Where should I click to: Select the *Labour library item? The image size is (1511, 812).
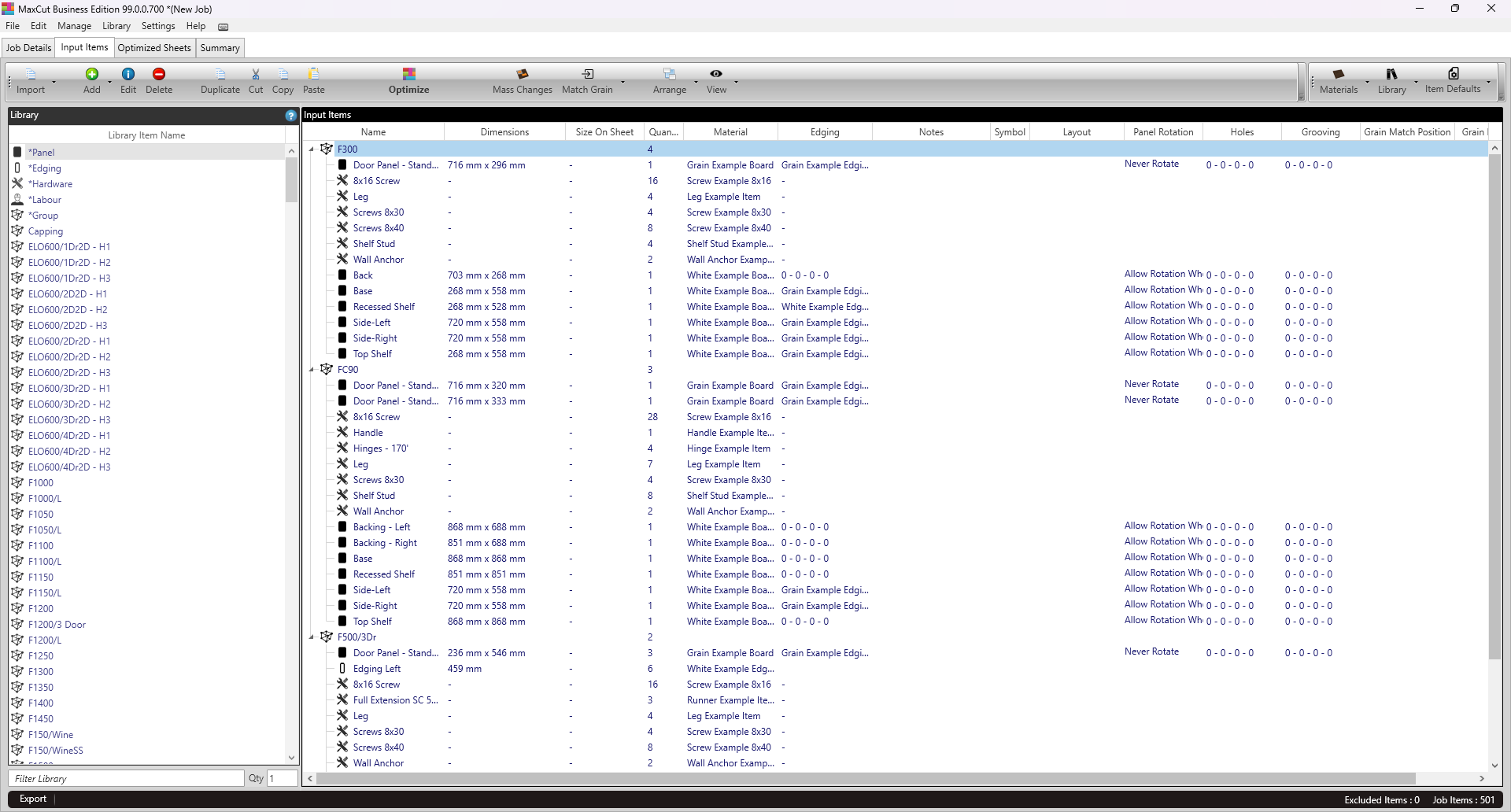[x=44, y=200]
